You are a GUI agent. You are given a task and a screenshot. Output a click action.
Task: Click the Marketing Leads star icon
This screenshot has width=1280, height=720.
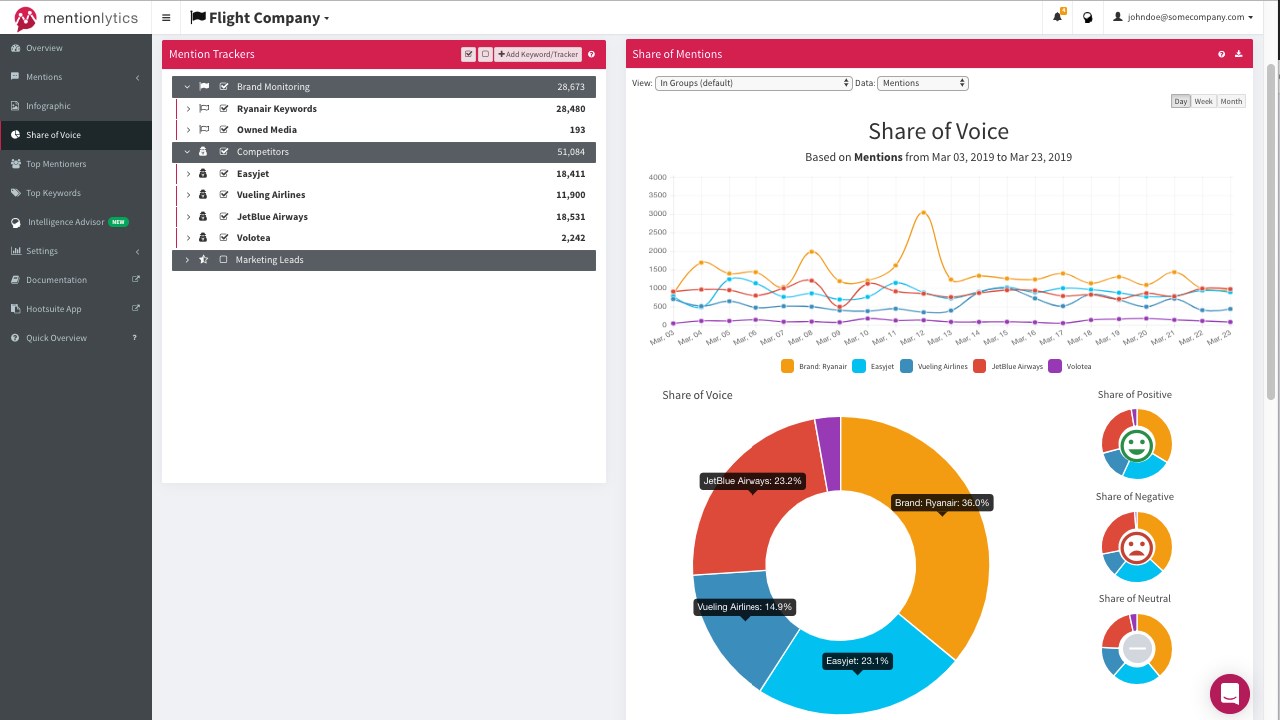[x=203, y=260]
